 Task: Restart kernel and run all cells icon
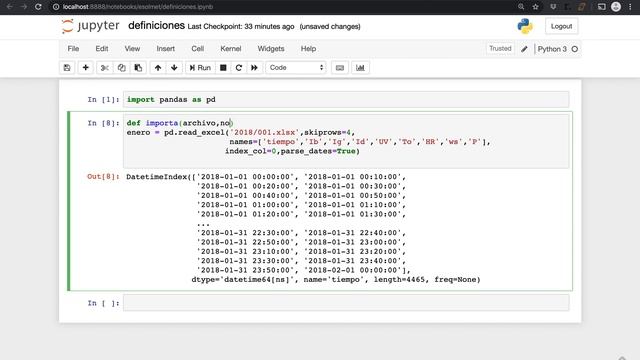click(254, 68)
